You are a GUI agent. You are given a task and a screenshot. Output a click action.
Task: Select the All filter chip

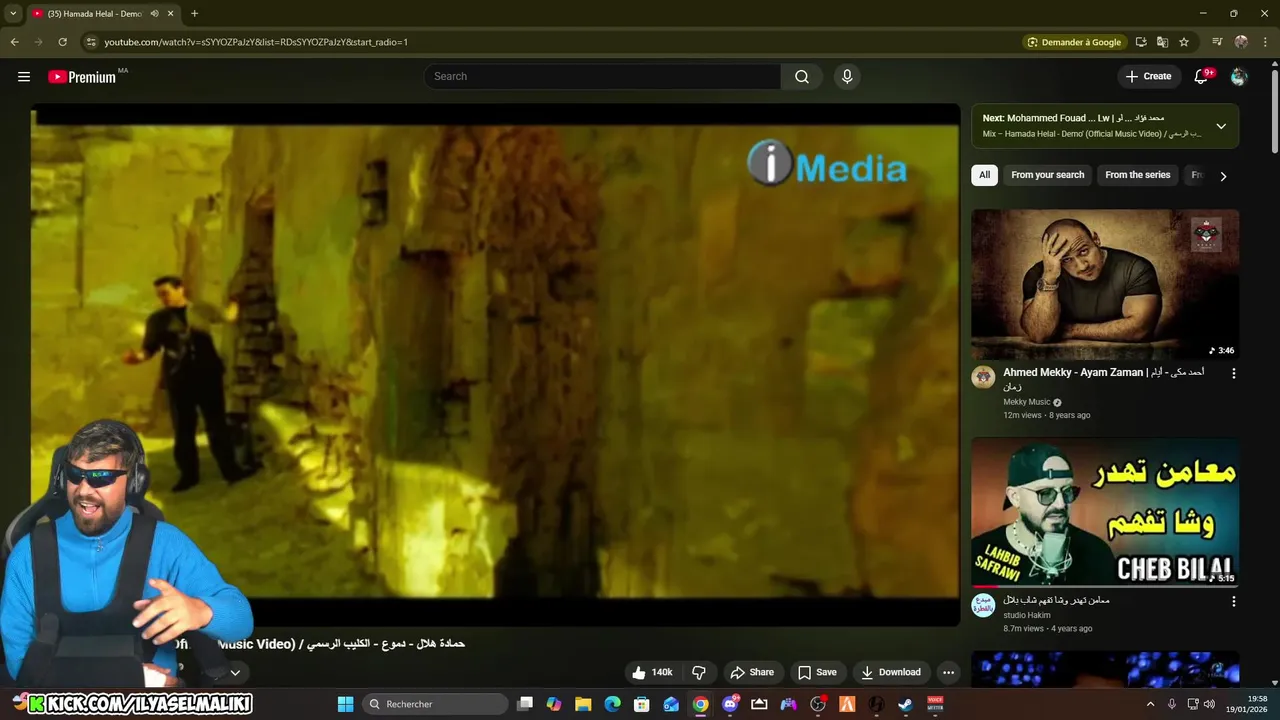pos(984,175)
